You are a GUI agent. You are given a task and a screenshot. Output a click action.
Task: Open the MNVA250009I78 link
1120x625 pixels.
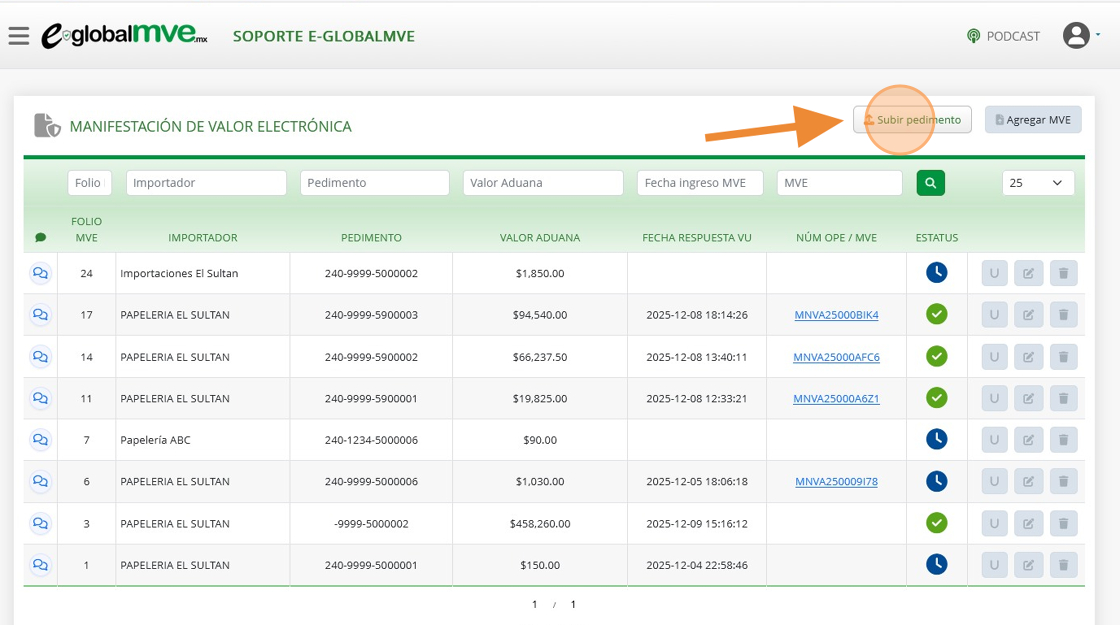click(836, 481)
